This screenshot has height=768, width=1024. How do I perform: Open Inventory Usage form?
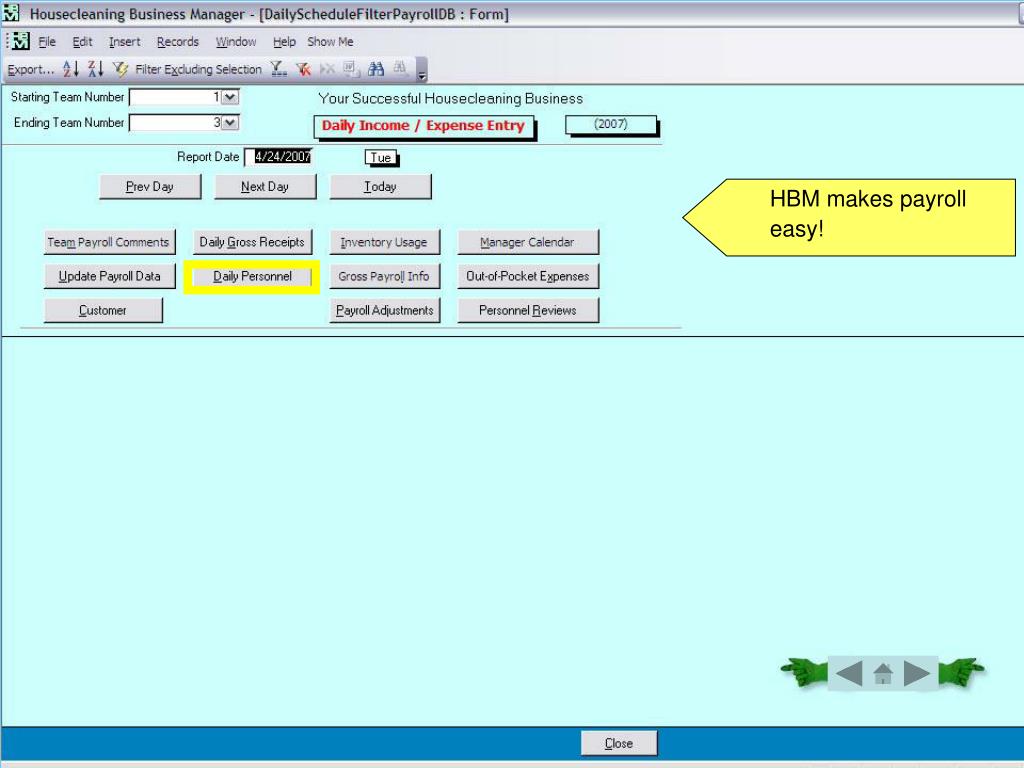pos(384,242)
